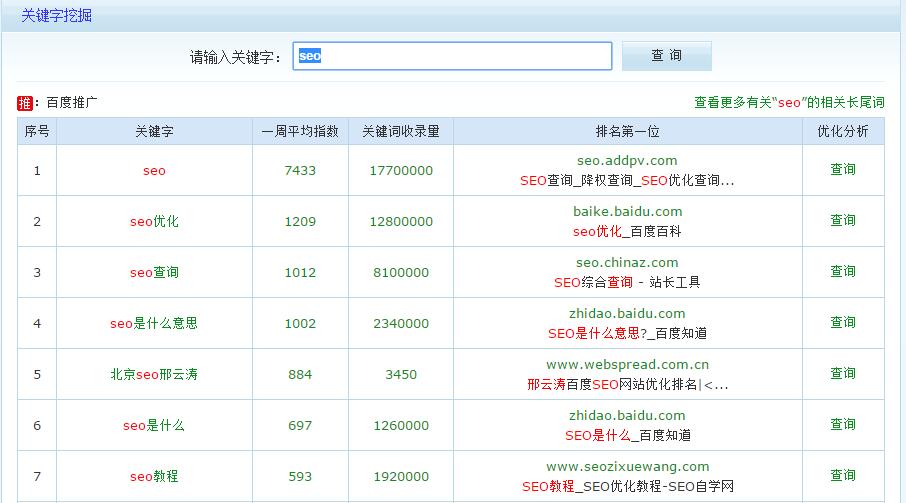Open the related long-tail keywords link
This screenshot has width=906, height=503.
coord(789,103)
